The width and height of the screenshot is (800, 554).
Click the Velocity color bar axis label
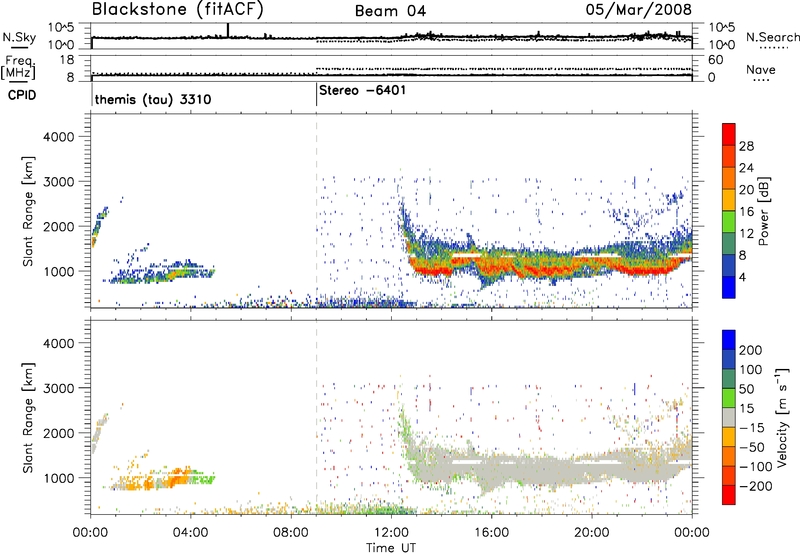point(781,417)
